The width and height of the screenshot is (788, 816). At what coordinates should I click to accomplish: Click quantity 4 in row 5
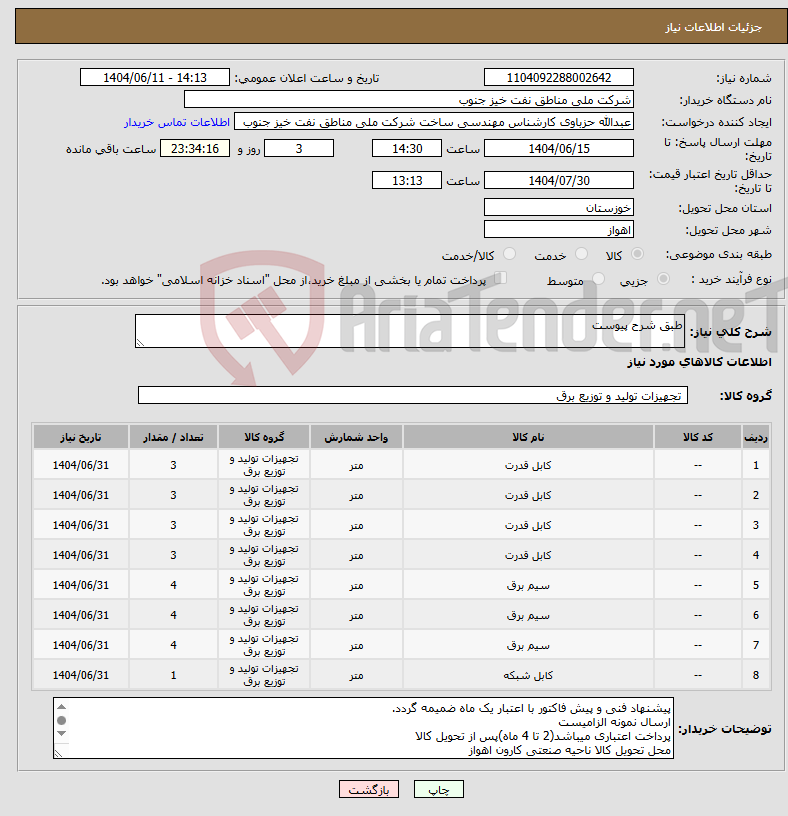173,585
